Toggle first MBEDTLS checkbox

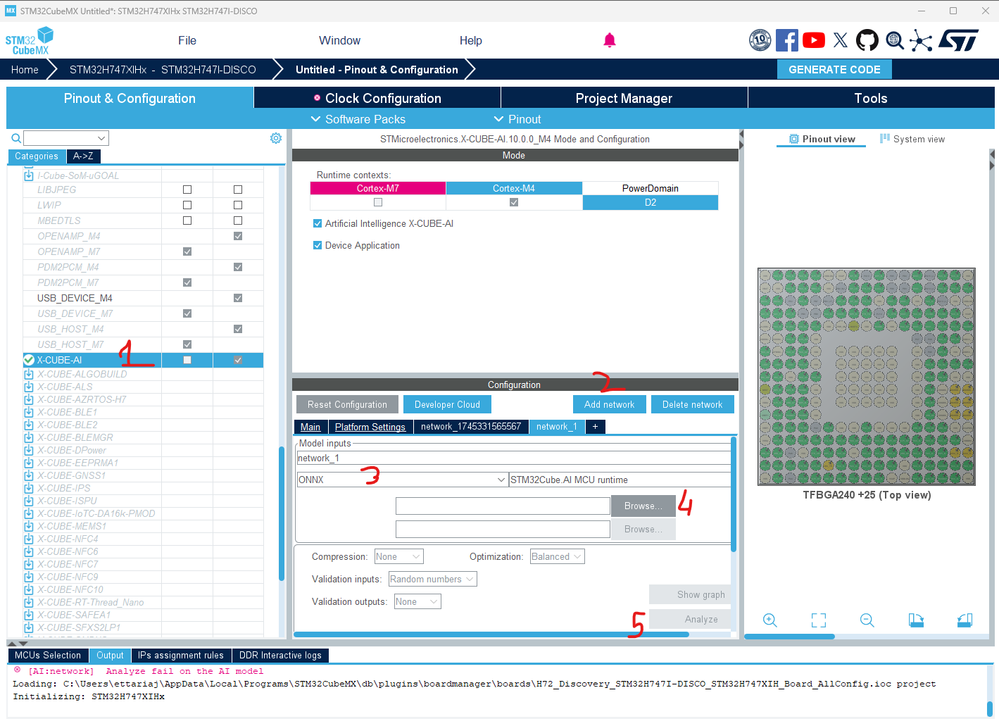click(187, 221)
